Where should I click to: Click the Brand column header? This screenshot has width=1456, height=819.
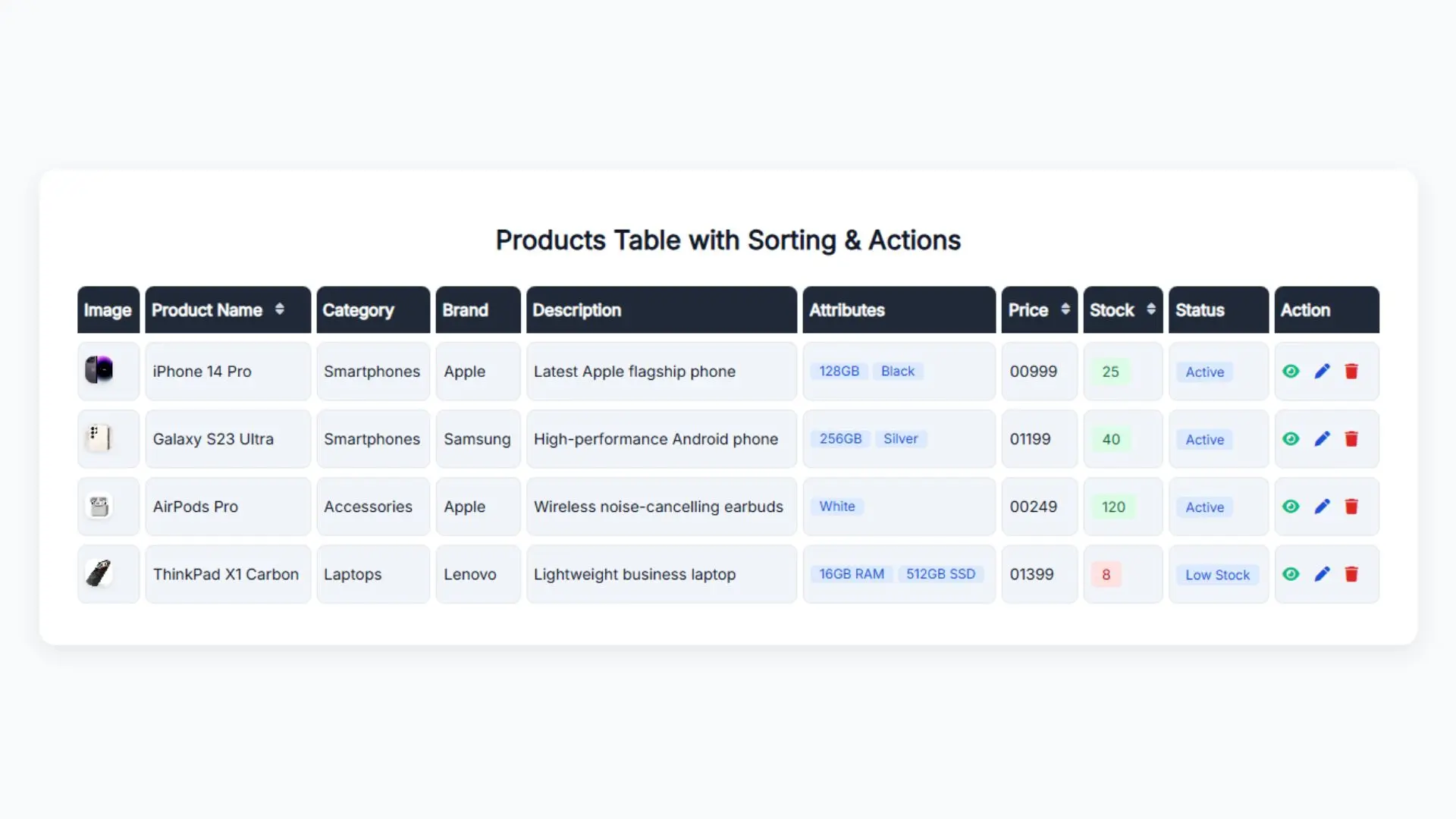point(478,309)
